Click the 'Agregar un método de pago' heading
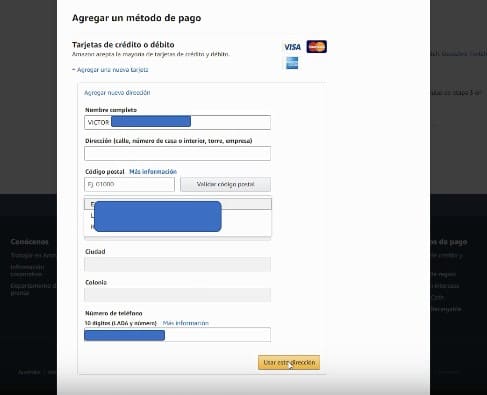This screenshot has height=395, width=487. pyautogui.click(x=137, y=18)
